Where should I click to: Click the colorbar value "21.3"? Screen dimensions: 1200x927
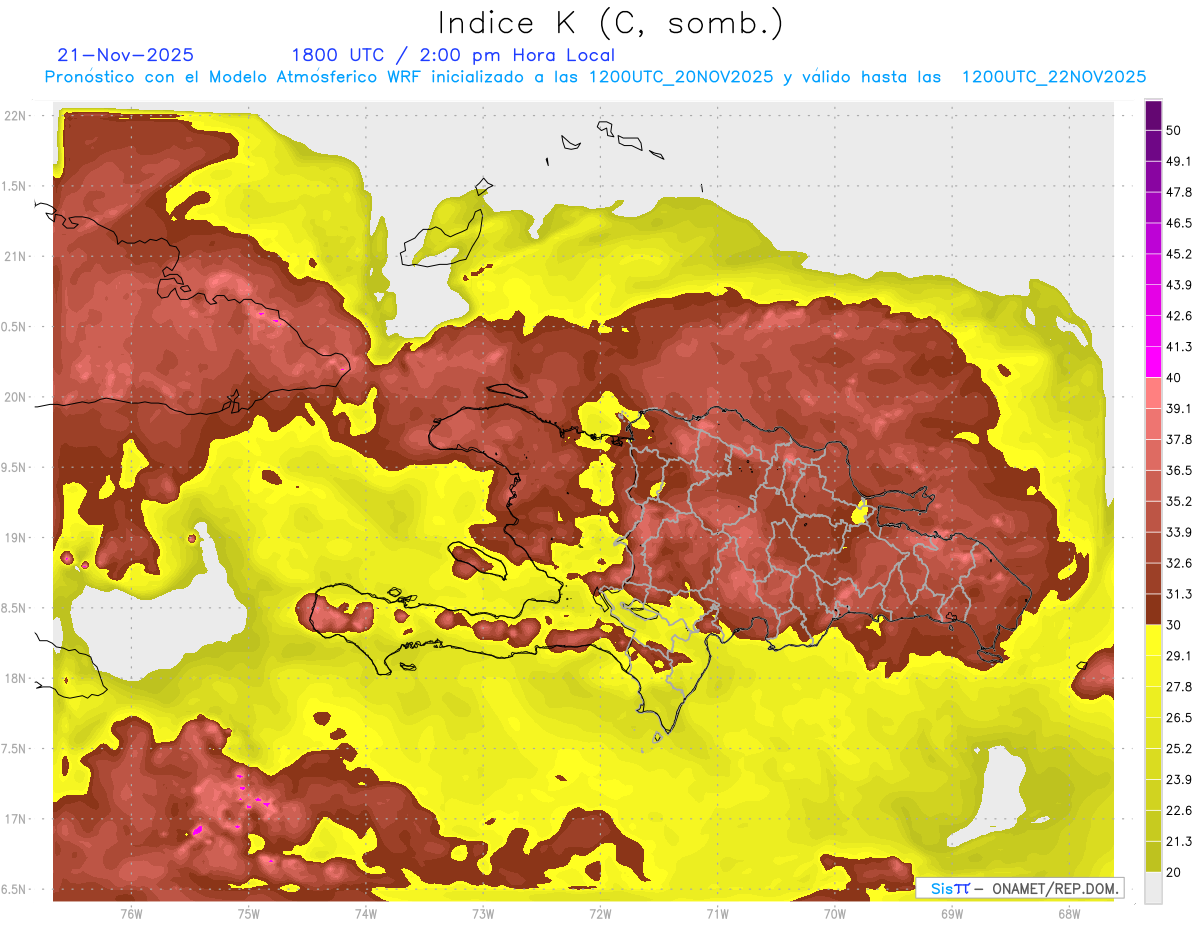click(1179, 842)
